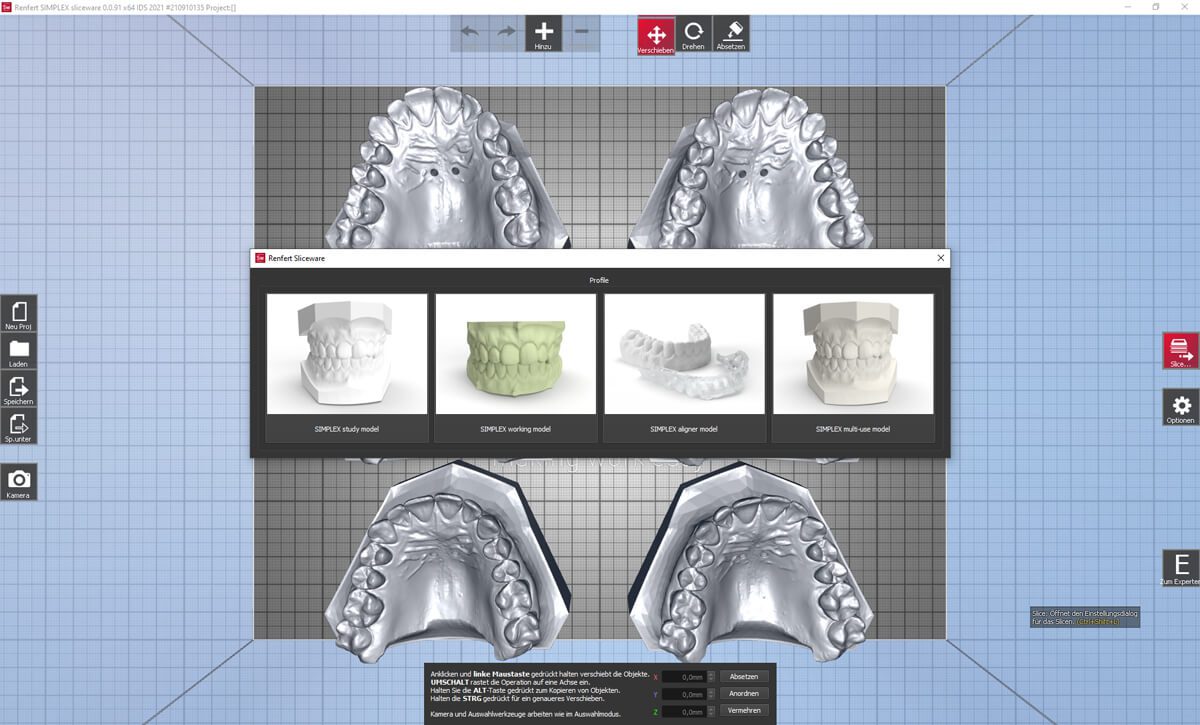Add an object with the Hinzu plus button
This screenshot has width=1200, height=725.
coord(544,33)
